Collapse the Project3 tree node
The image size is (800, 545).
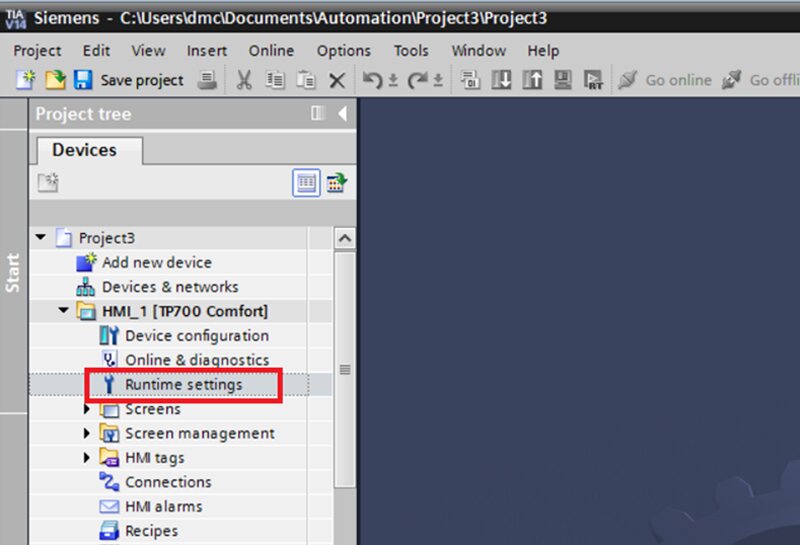click(x=41, y=237)
